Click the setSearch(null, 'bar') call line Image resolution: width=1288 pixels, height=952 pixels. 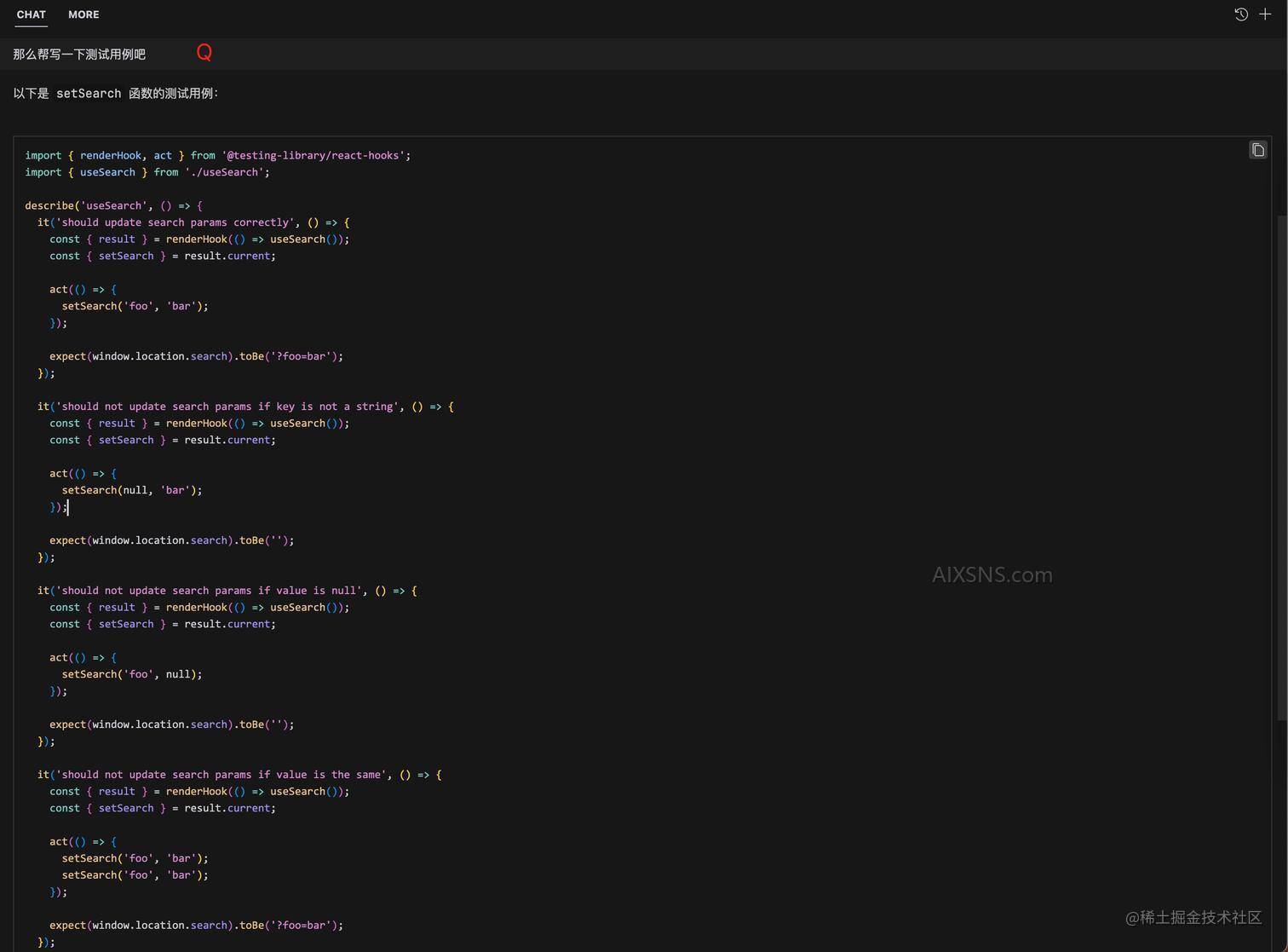coord(131,490)
